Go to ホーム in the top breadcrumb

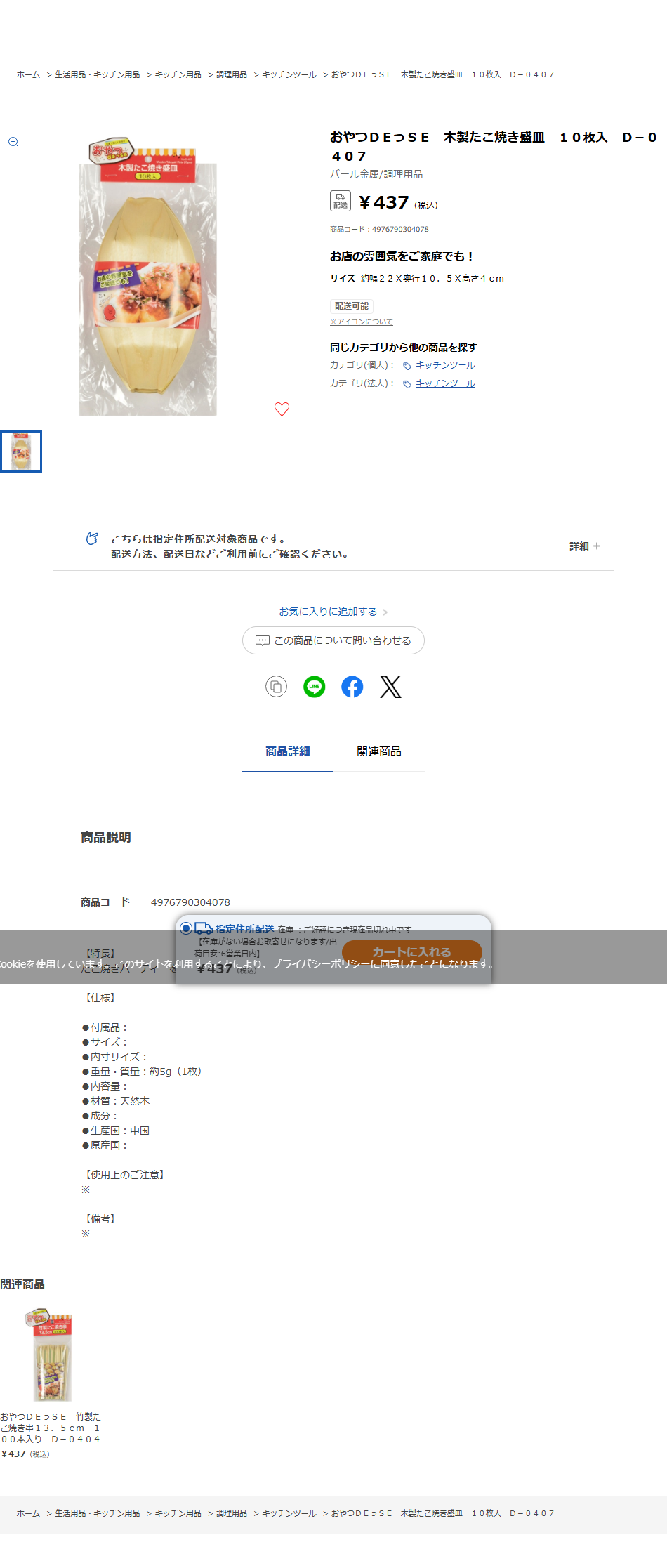28,74
